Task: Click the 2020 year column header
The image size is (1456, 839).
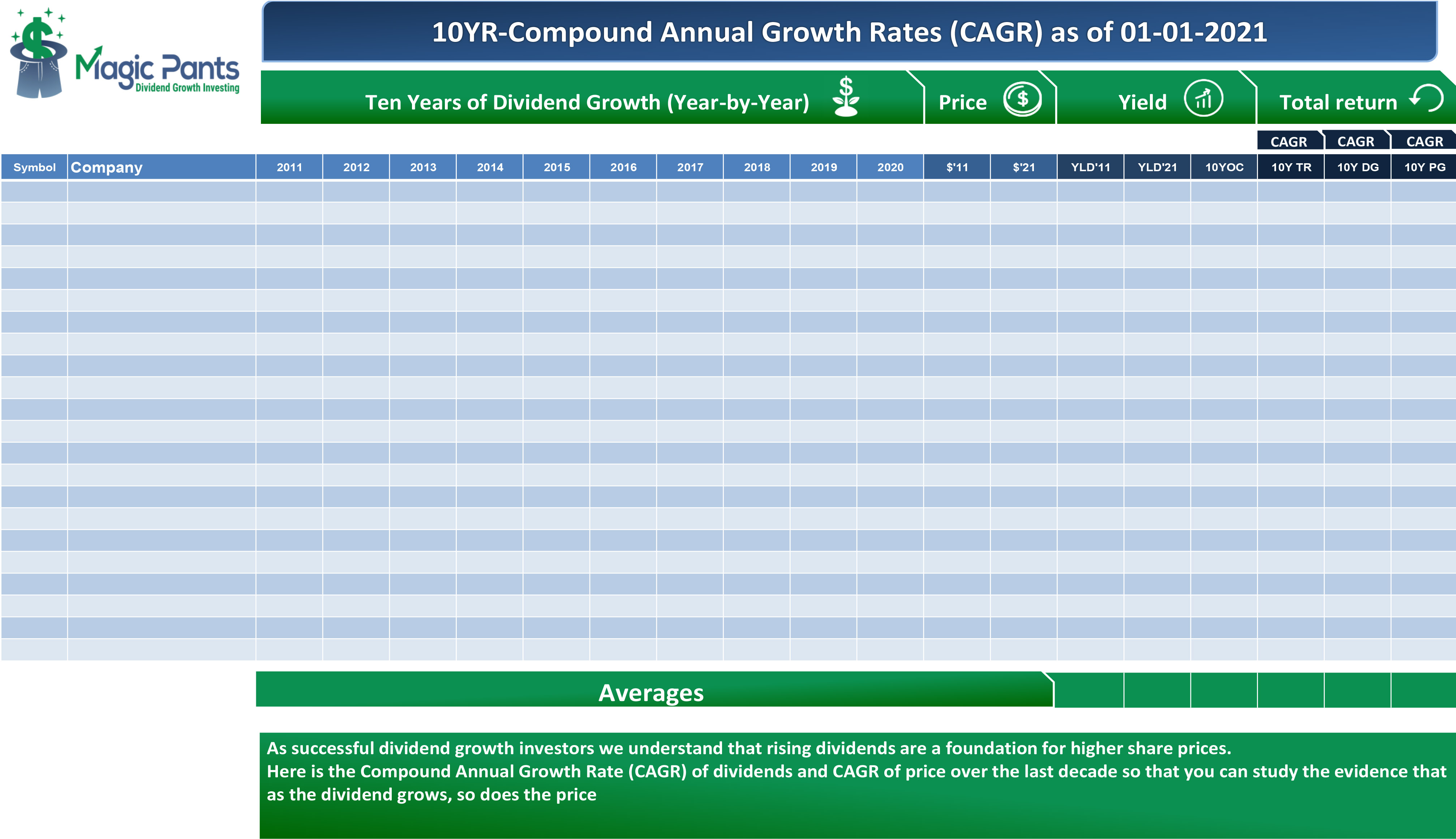Action: pyautogui.click(x=890, y=167)
